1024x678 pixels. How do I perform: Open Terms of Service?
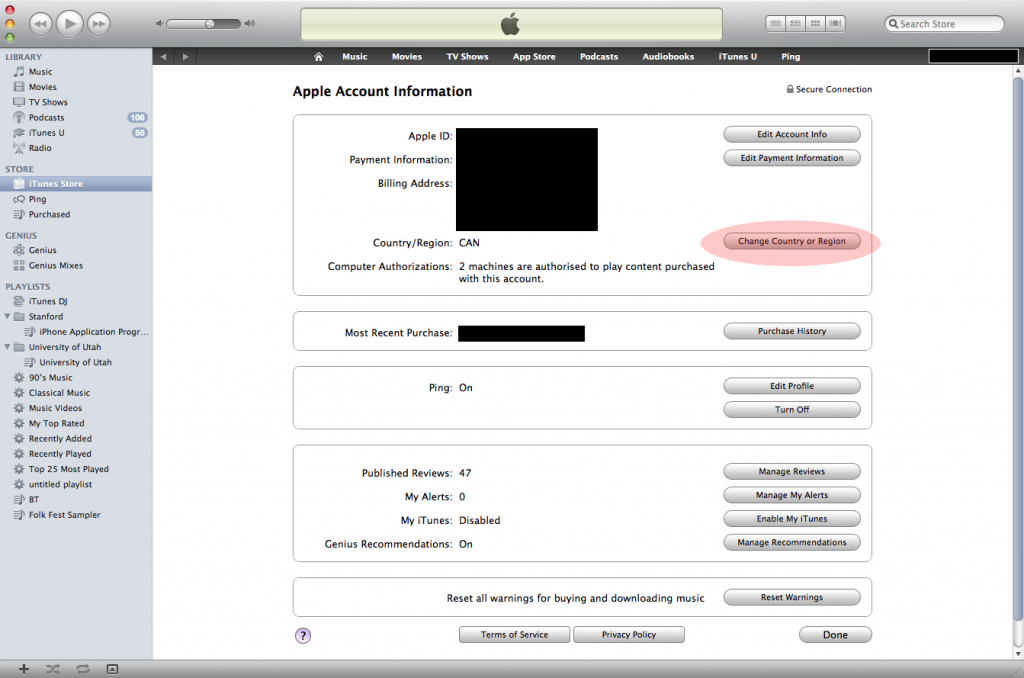point(515,635)
